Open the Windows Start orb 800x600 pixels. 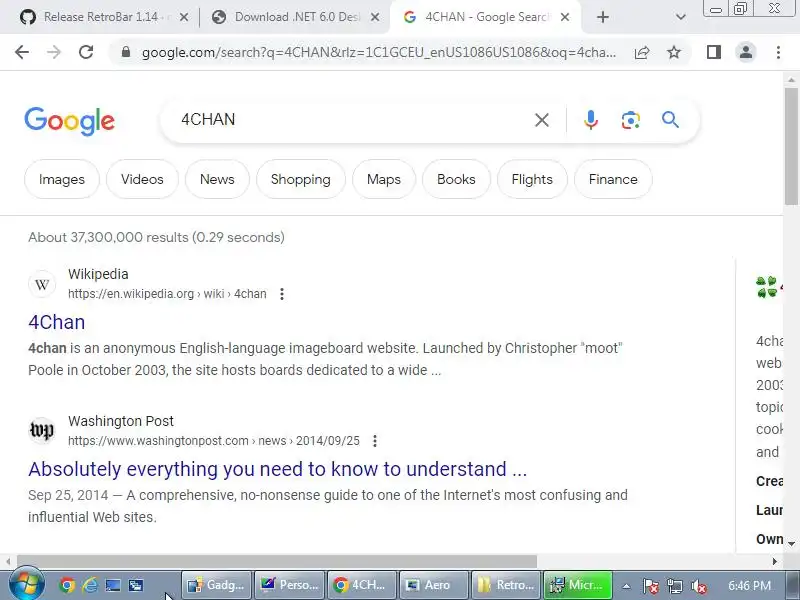27,585
